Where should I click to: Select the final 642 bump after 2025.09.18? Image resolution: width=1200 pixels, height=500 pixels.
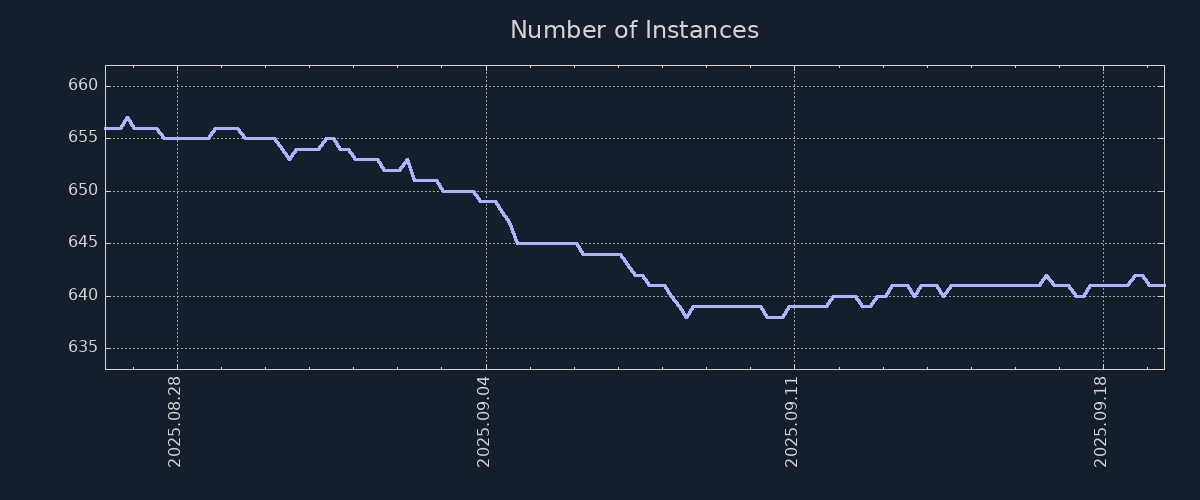click(x=1138, y=275)
